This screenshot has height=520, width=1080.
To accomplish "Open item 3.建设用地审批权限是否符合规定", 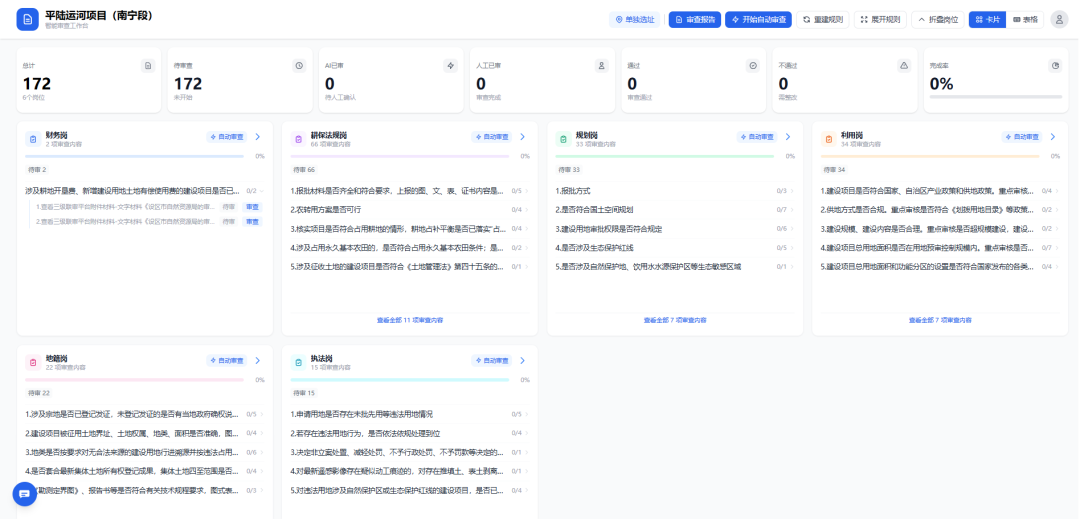I will pos(675,229).
